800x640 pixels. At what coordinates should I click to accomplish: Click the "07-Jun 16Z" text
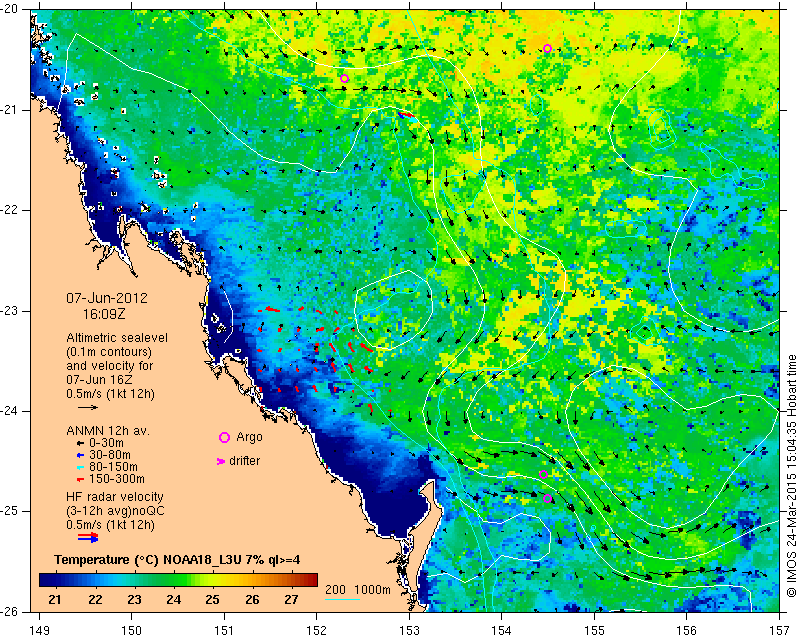[99, 380]
